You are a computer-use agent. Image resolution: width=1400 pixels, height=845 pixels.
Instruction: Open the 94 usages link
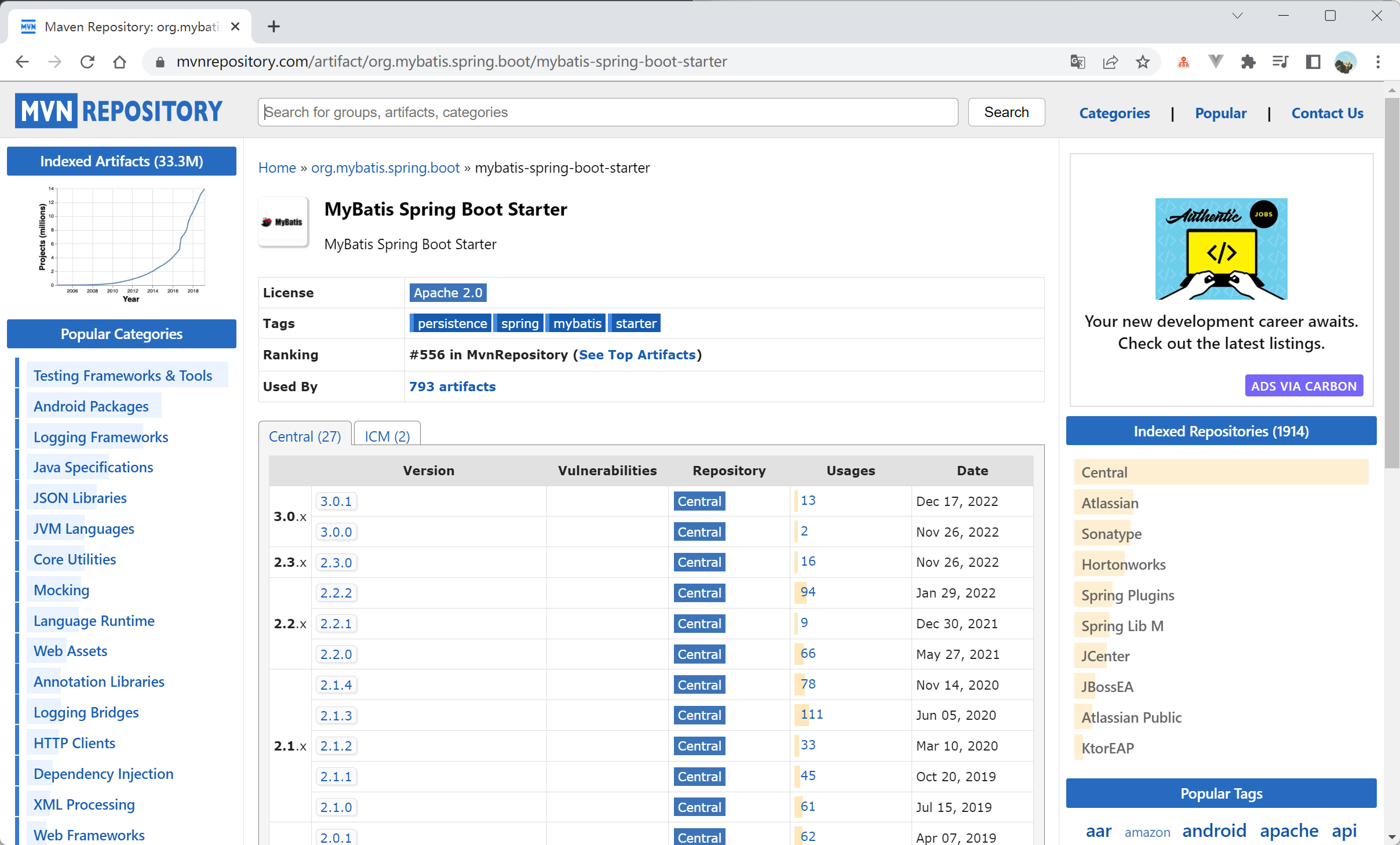point(808,592)
